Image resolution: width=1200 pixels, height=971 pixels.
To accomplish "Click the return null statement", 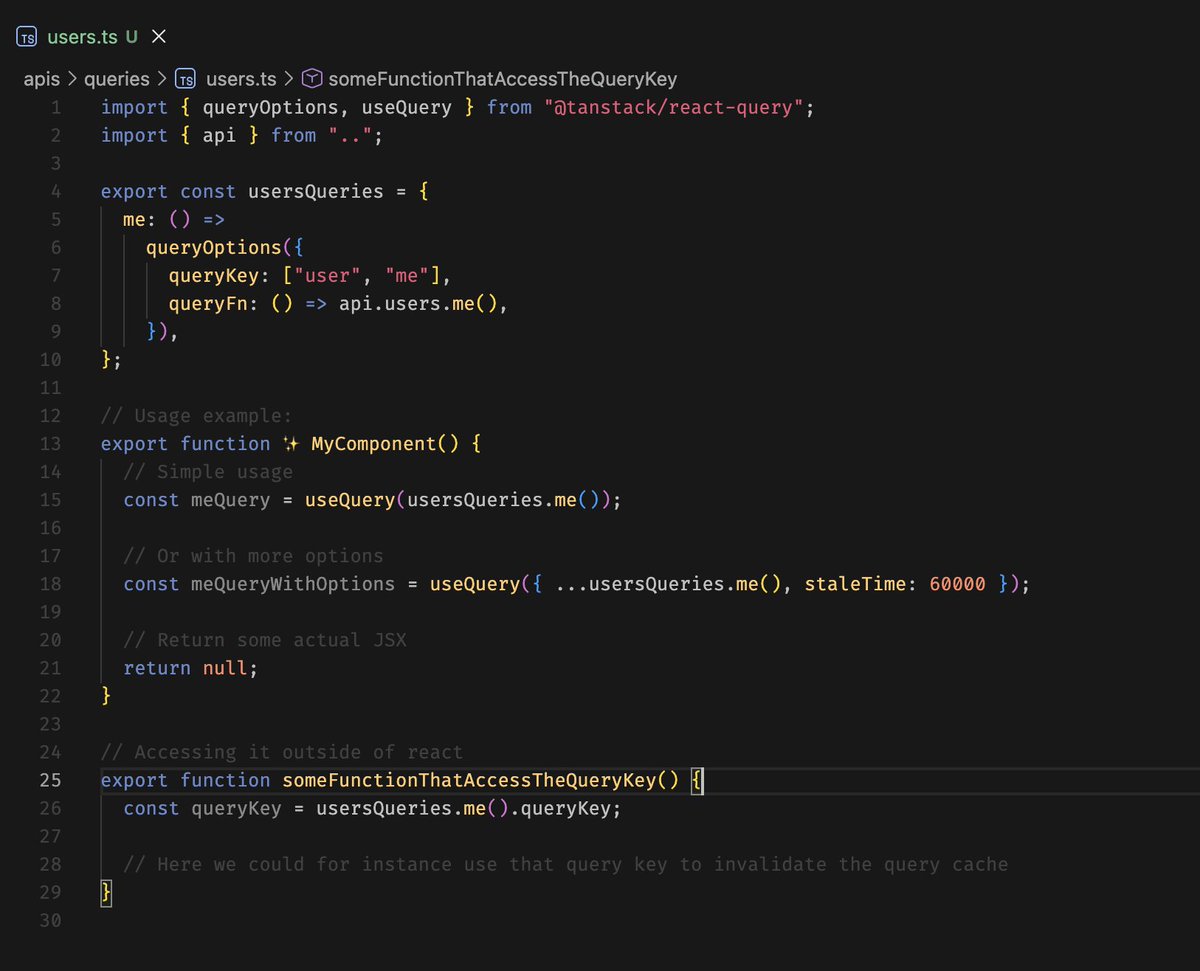I will pyautogui.click(x=190, y=667).
